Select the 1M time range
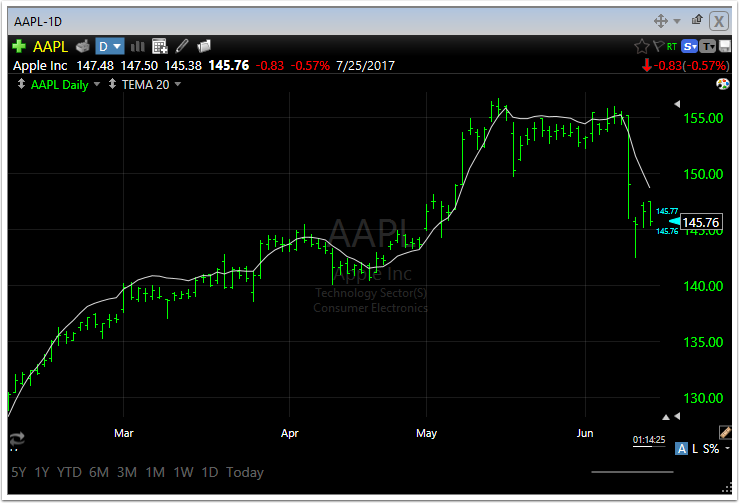Image resolution: width=739 pixels, height=503 pixels. click(x=155, y=472)
